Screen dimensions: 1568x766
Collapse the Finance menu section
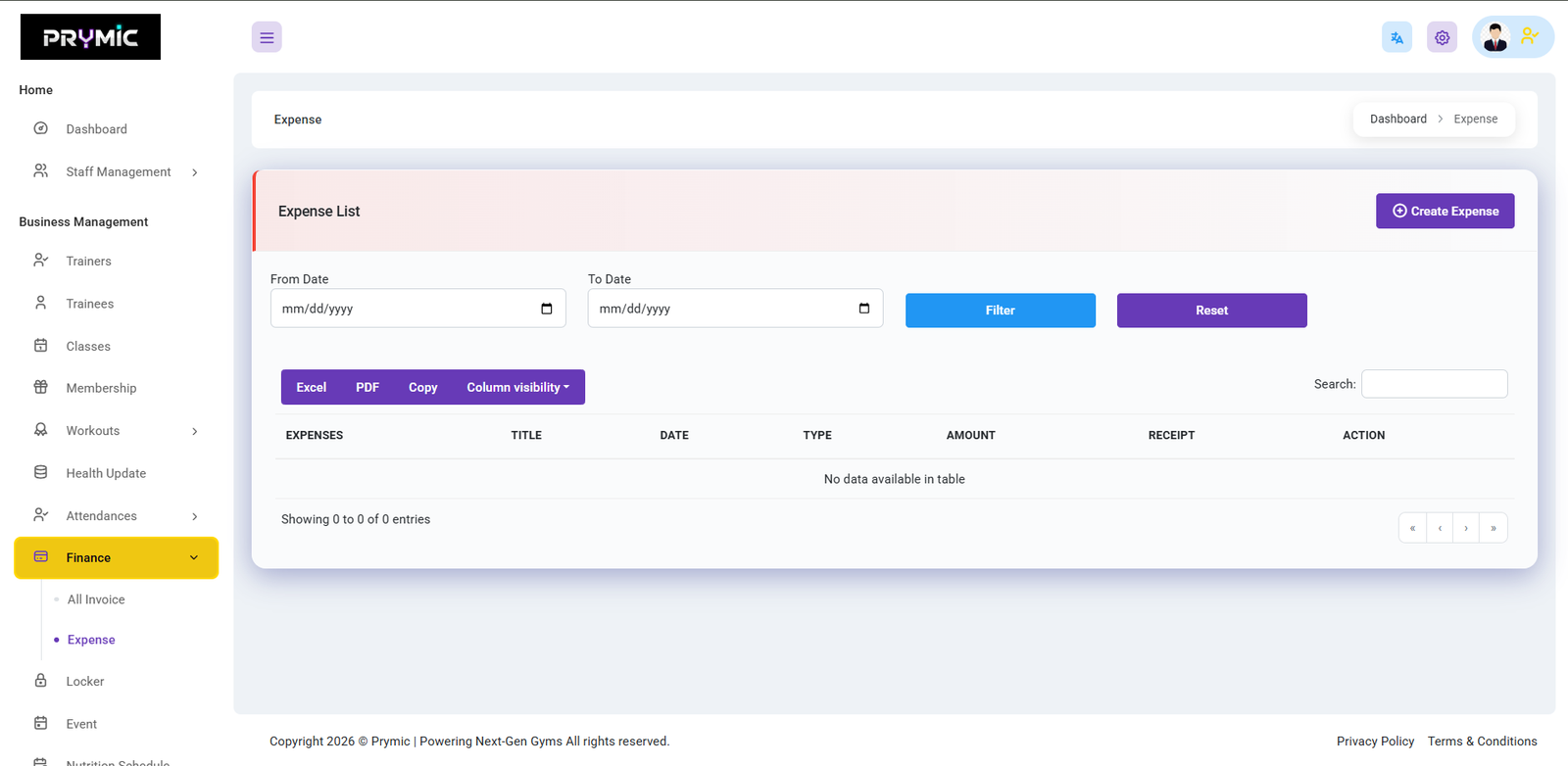pos(194,557)
